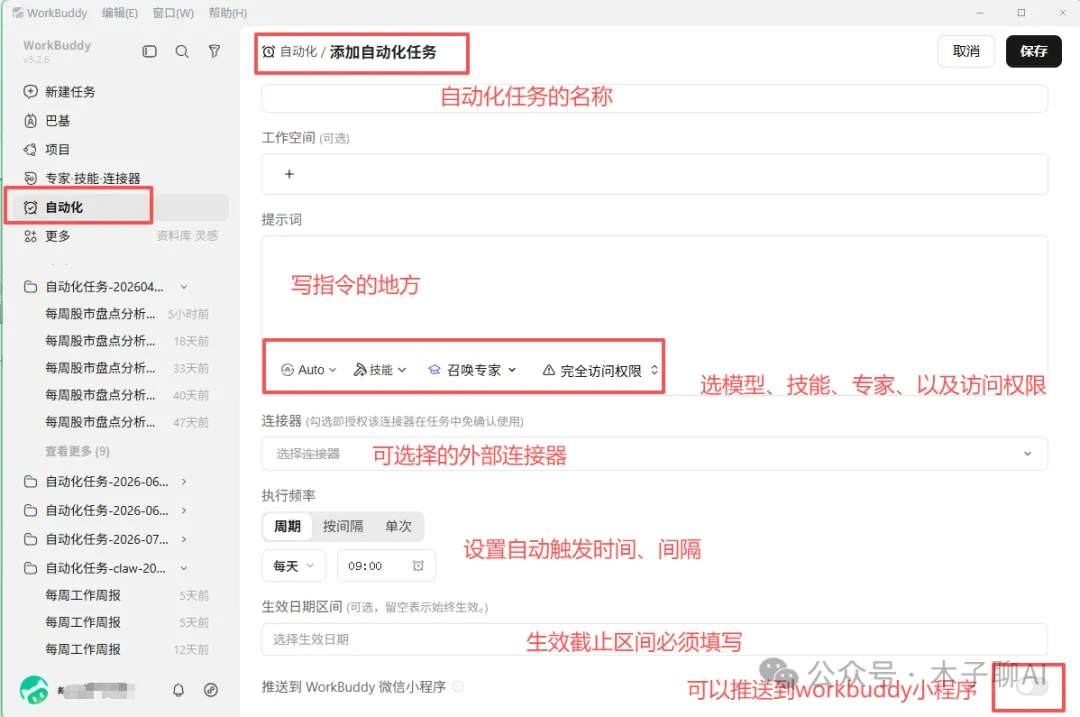Open the 召唤专家 dropdown

(x=472, y=370)
